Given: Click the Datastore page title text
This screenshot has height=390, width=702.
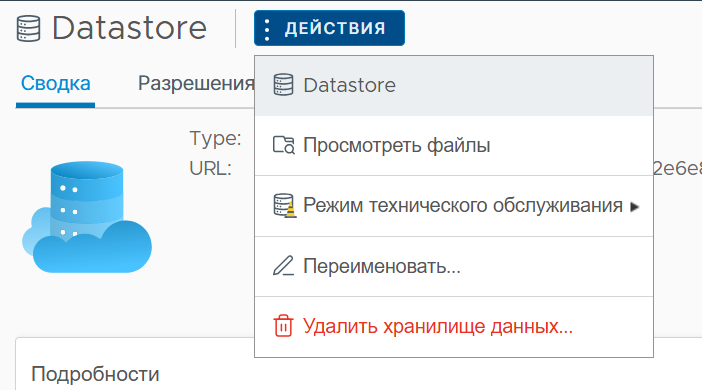Looking at the screenshot, I should (x=129, y=28).
